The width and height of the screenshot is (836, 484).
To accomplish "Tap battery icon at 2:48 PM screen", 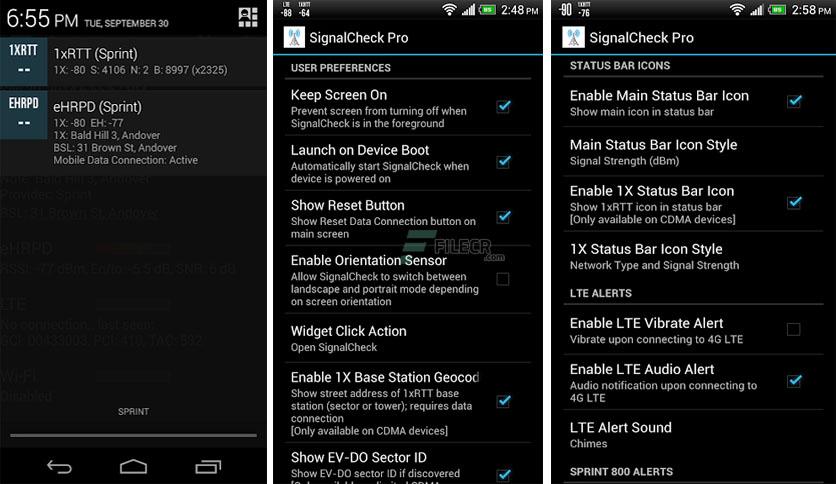I will click(487, 10).
